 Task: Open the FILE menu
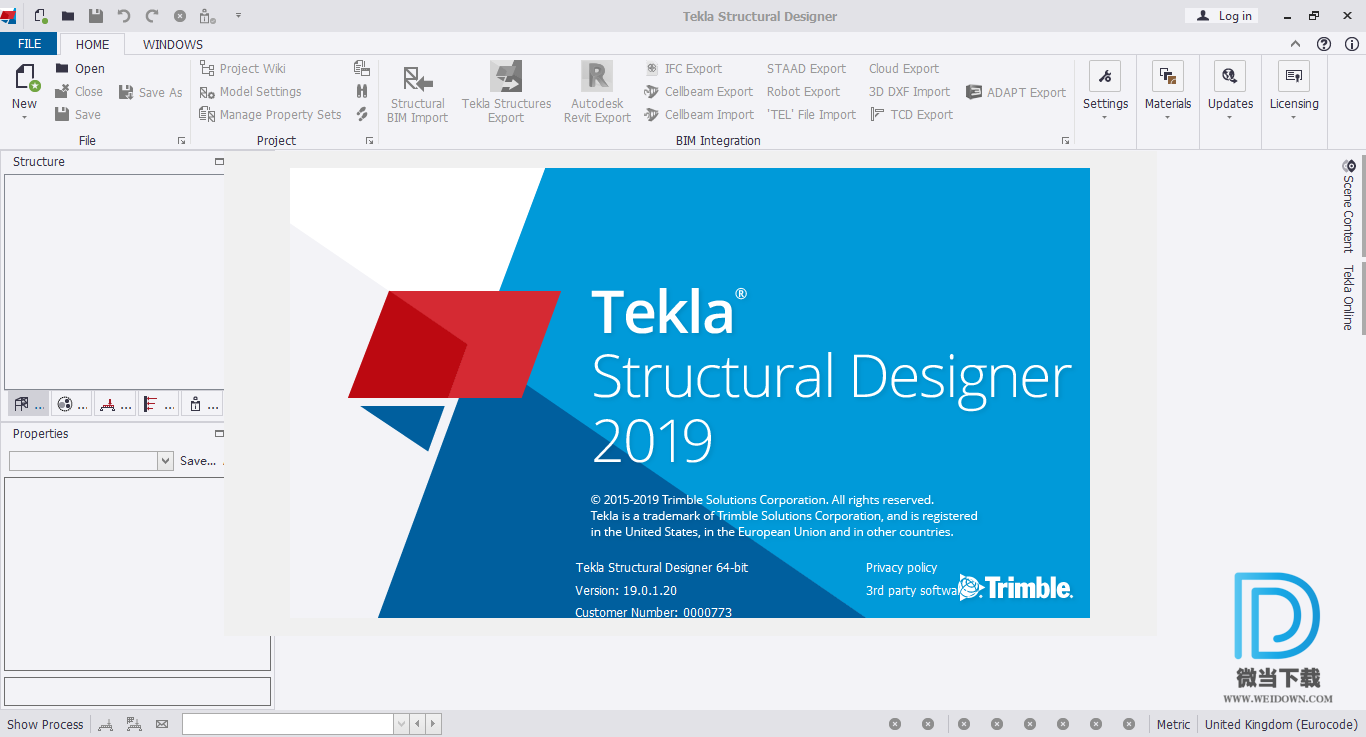click(x=29, y=44)
